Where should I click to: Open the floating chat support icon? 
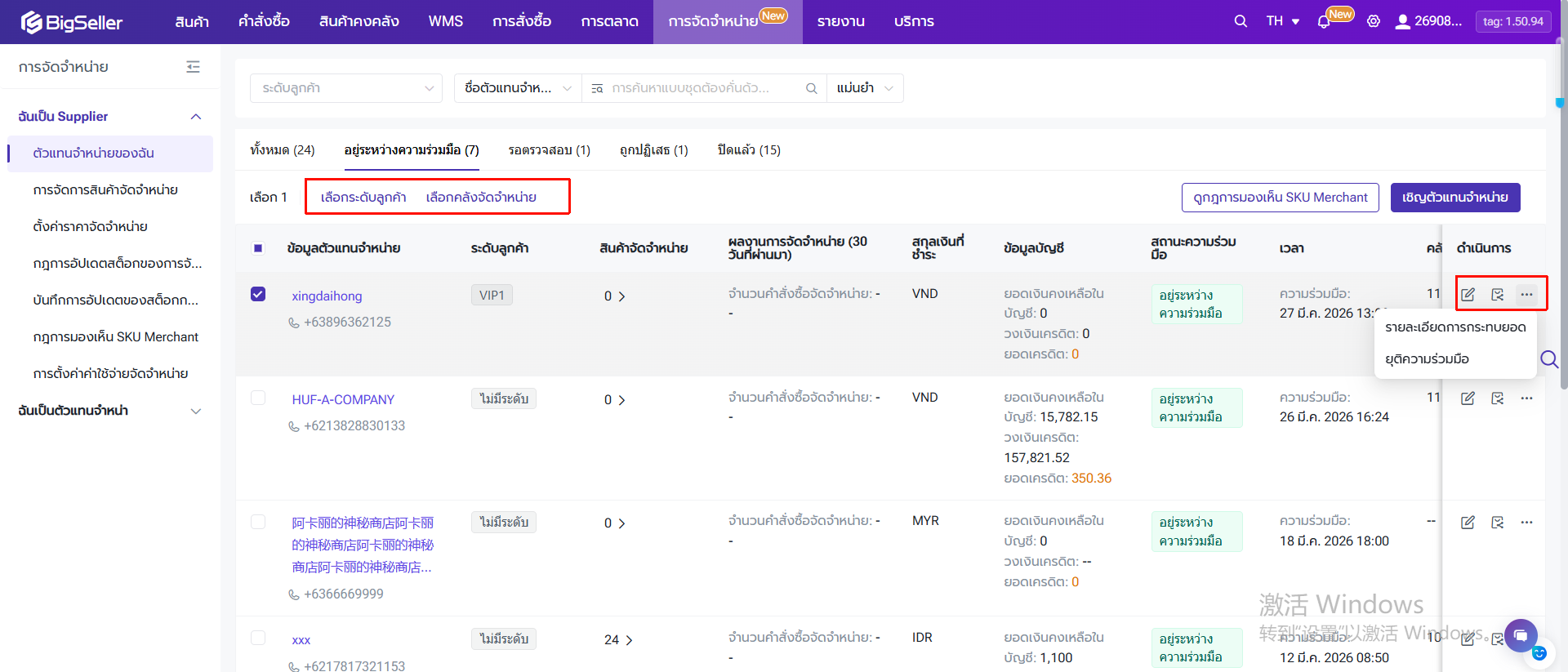tap(1521, 634)
